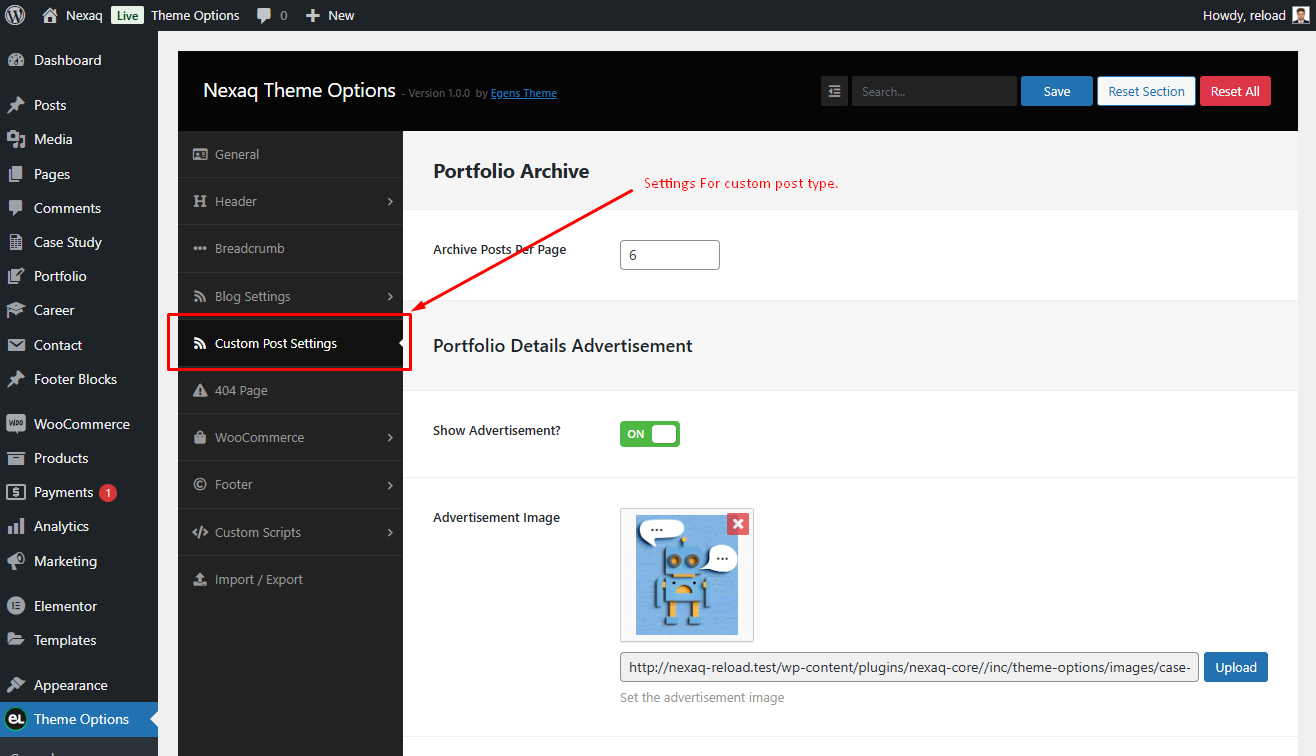
Task: Click the Appearance paintbrush icon
Action: [x=16, y=685]
